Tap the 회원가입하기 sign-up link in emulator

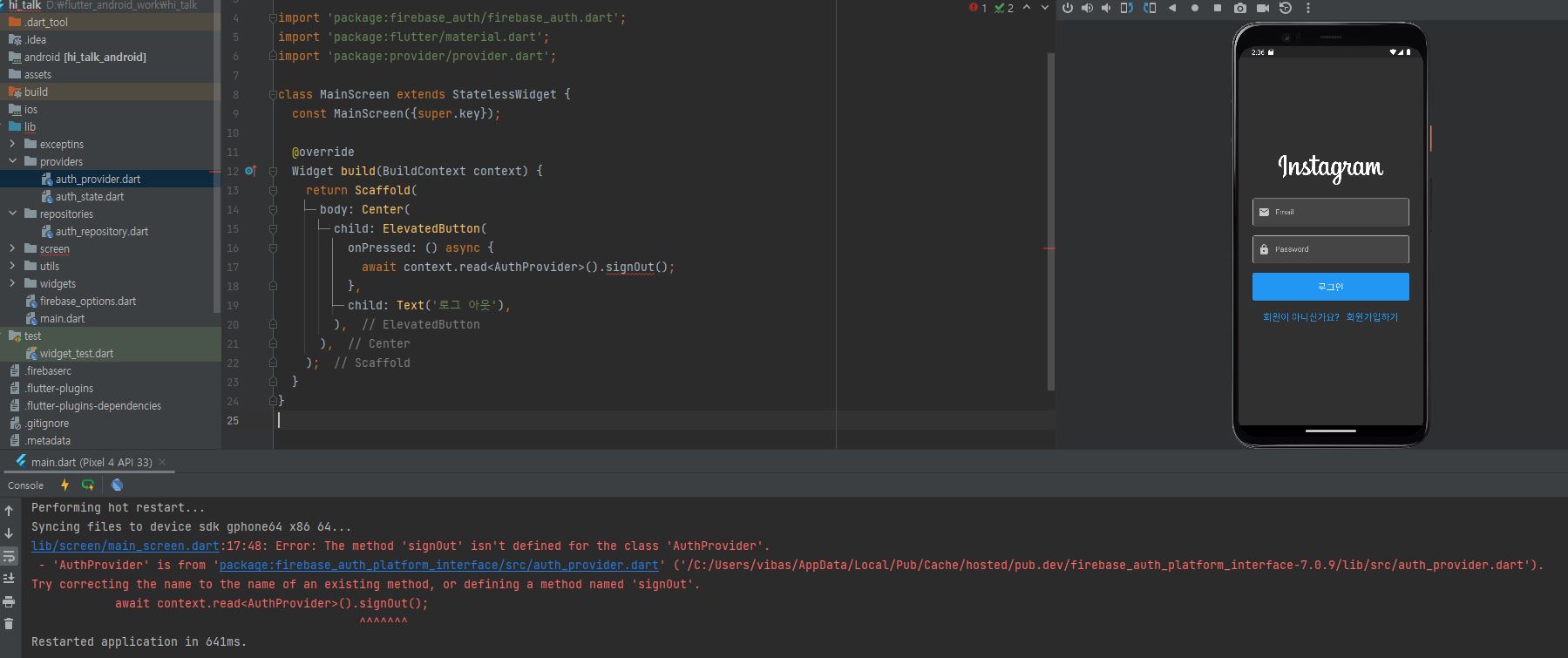tap(1372, 317)
